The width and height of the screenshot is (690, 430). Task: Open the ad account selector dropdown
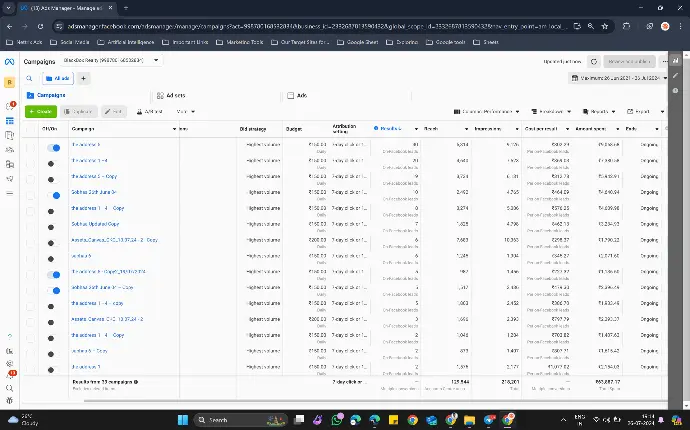click(x=111, y=60)
